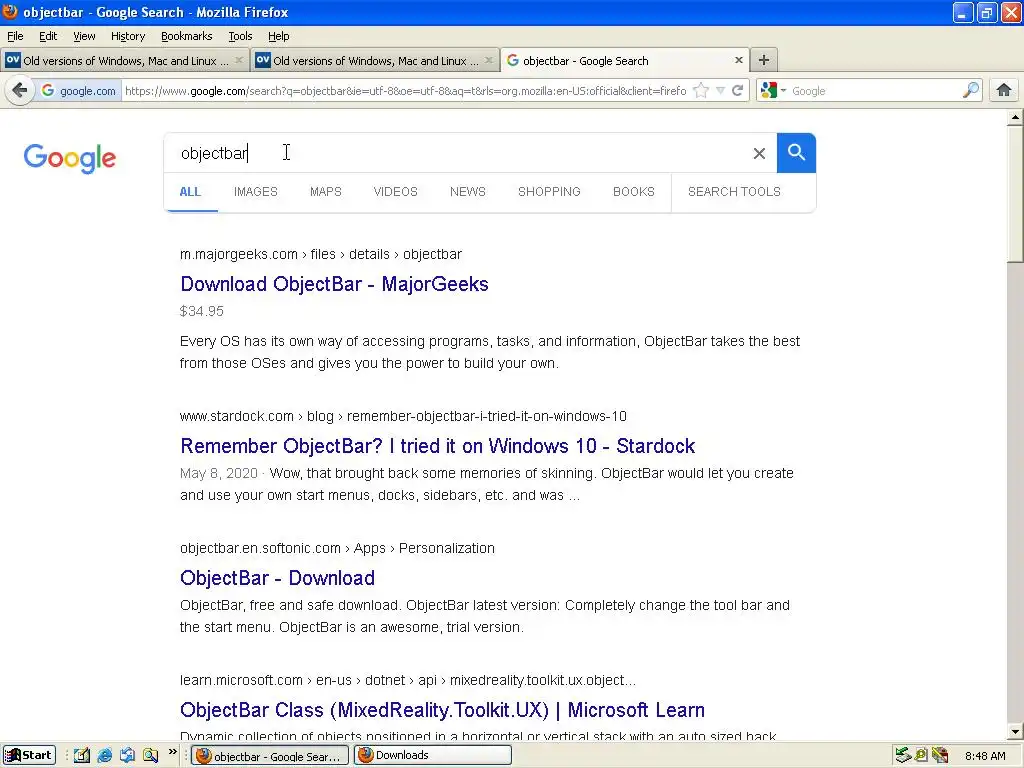
Task: Open the Bookmarks menu
Action: [186, 36]
